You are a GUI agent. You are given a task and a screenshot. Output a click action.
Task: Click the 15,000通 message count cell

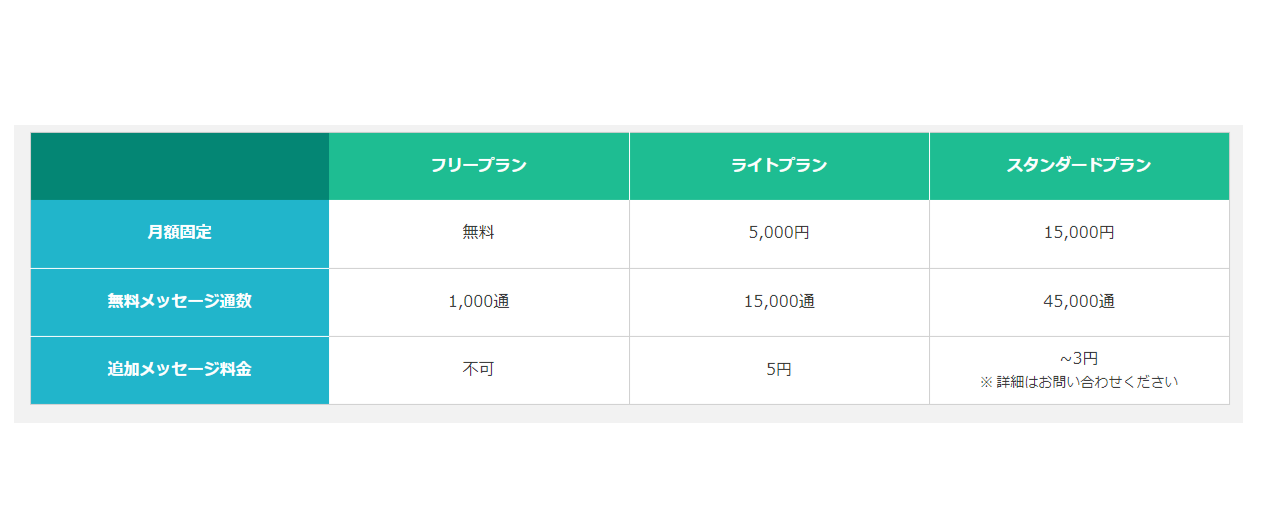pos(779,301)
